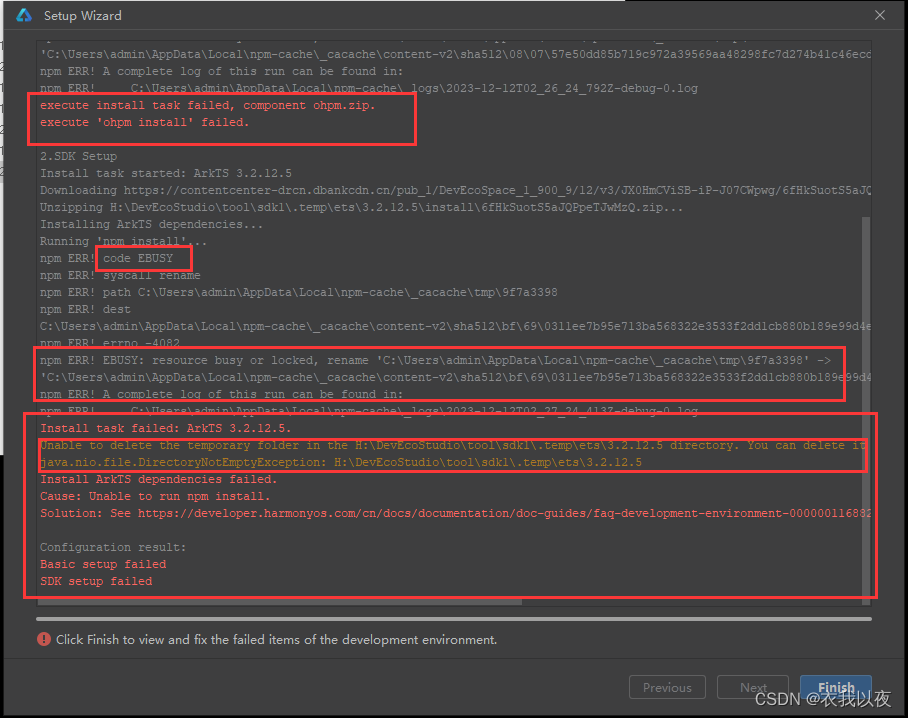Close the Setup Wizard dialog
This screenshot has width=908, height=718.
point(880,15)
